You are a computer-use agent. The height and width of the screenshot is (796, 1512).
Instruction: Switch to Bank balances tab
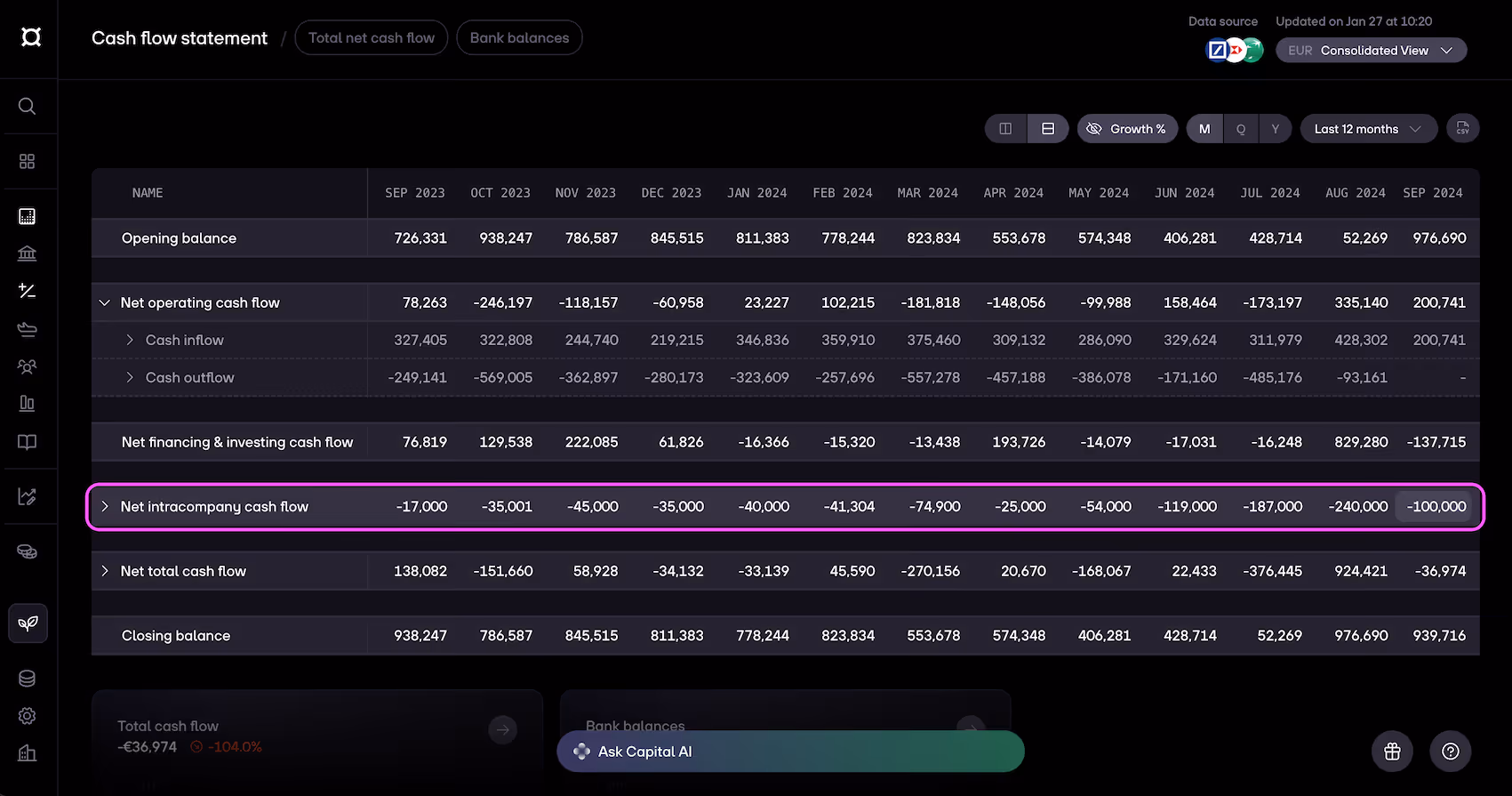(x=519, y=37)
